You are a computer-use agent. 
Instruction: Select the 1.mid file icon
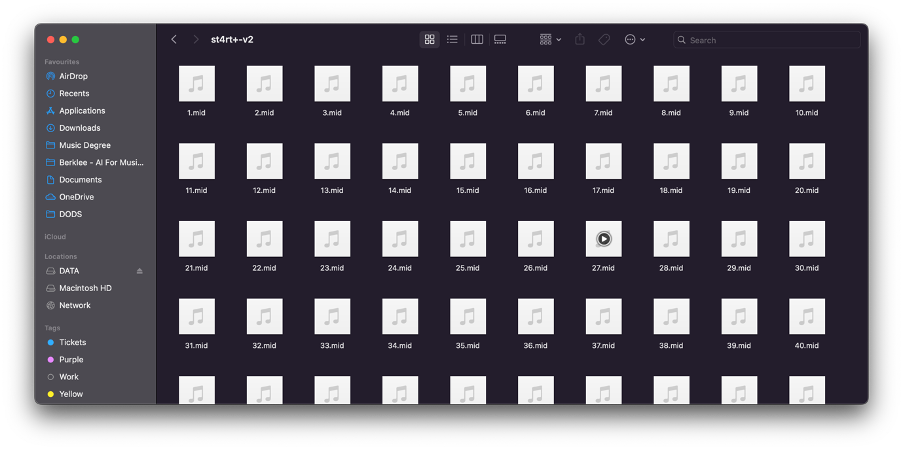[197, 84]
